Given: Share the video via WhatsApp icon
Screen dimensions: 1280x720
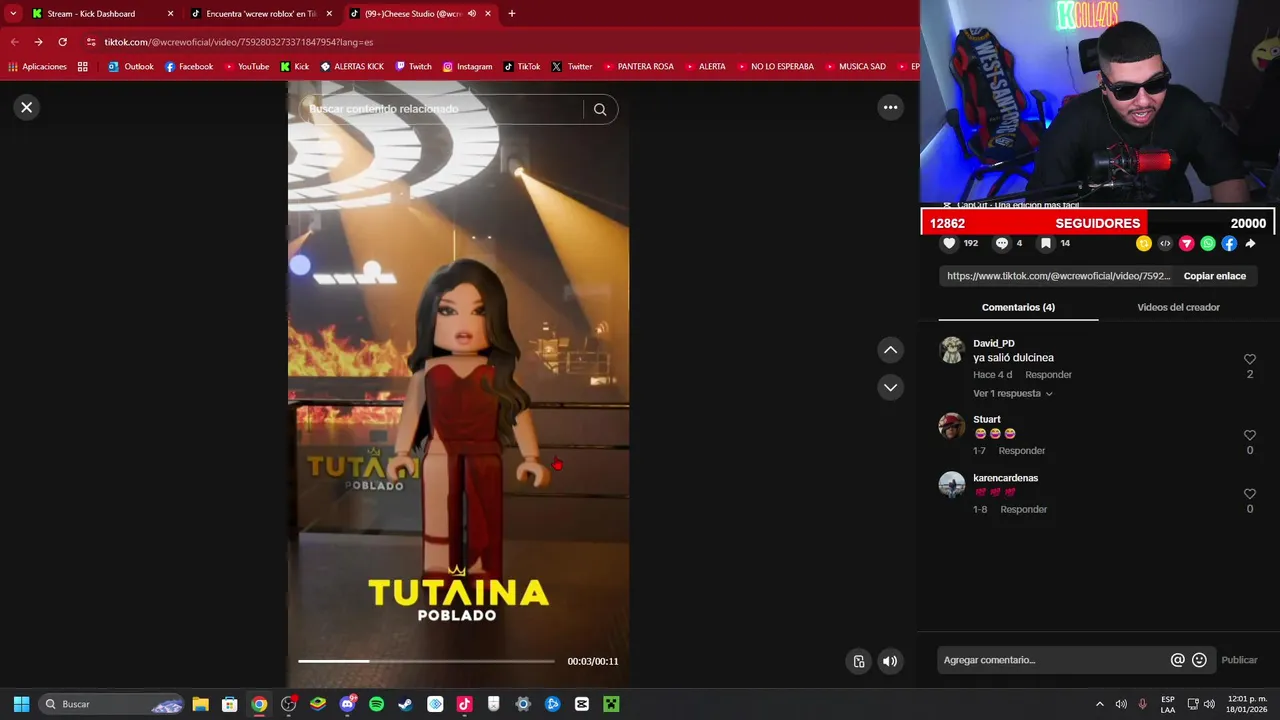Looking at the screenshot, I should [x=1208, y=243].
